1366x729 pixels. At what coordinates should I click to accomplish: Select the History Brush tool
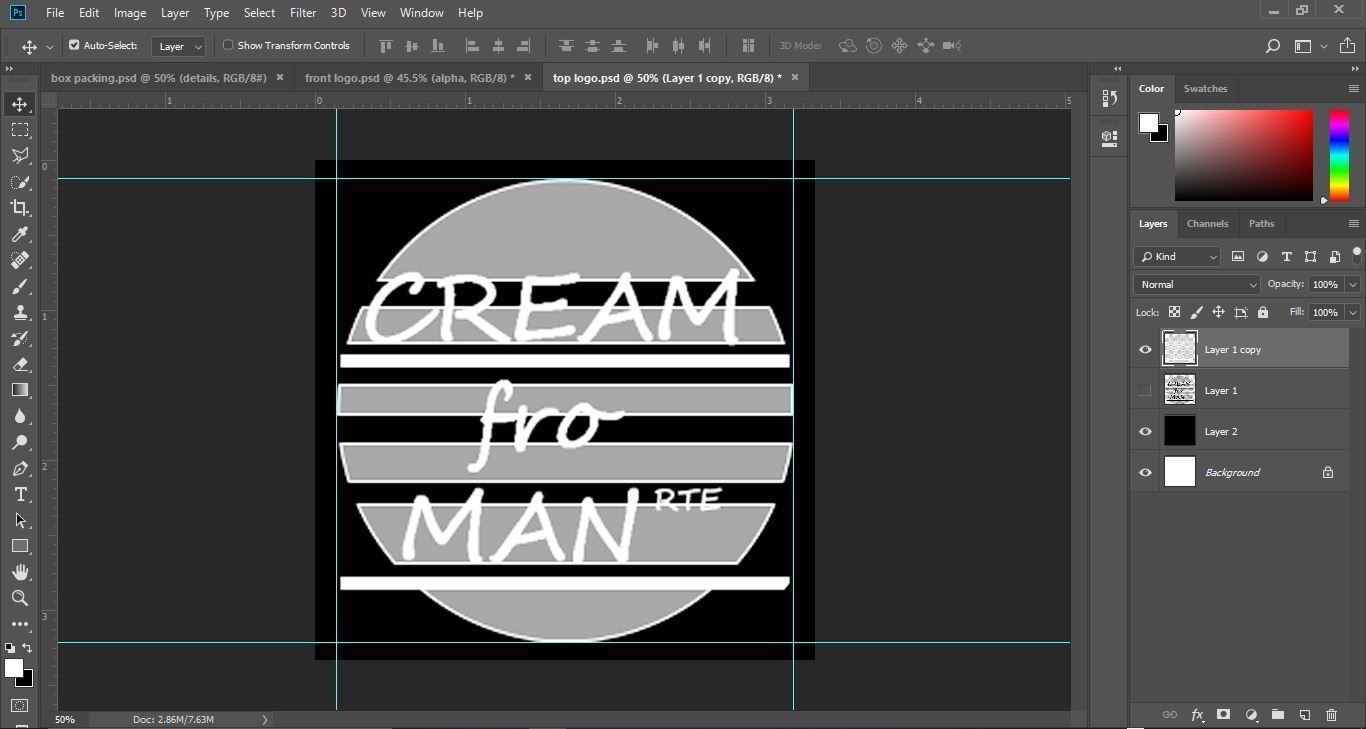20,339
